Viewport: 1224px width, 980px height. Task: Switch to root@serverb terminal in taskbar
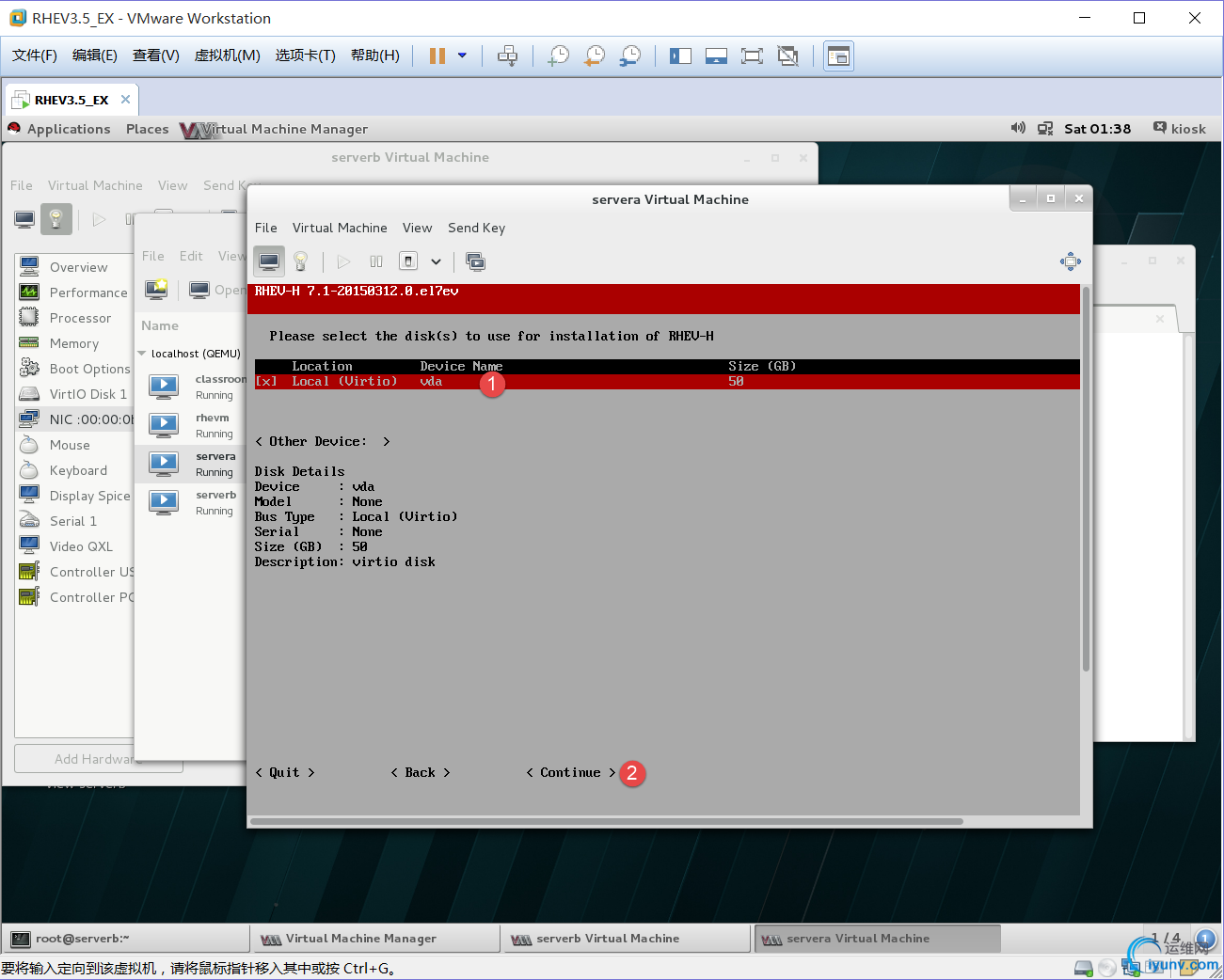127,939
